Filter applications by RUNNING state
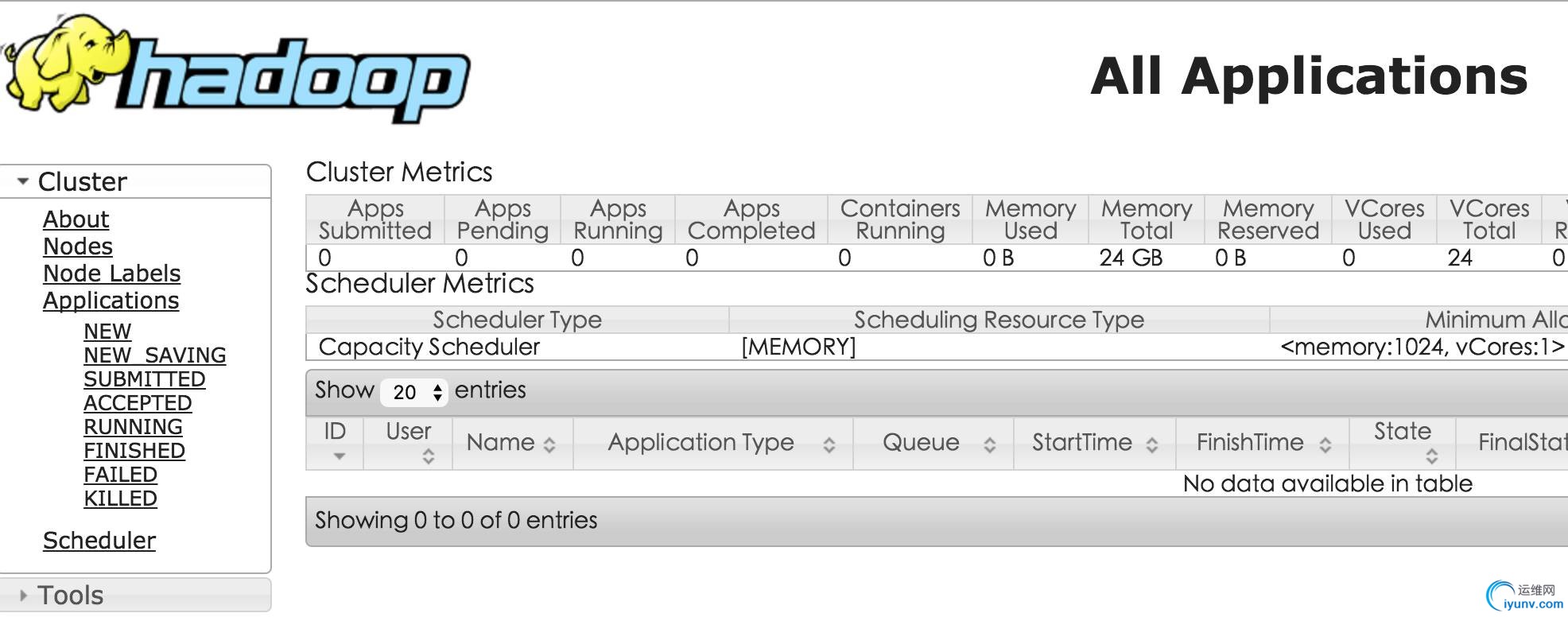Viewport: 1568px width, 617px height. click(x=133, y=427)
